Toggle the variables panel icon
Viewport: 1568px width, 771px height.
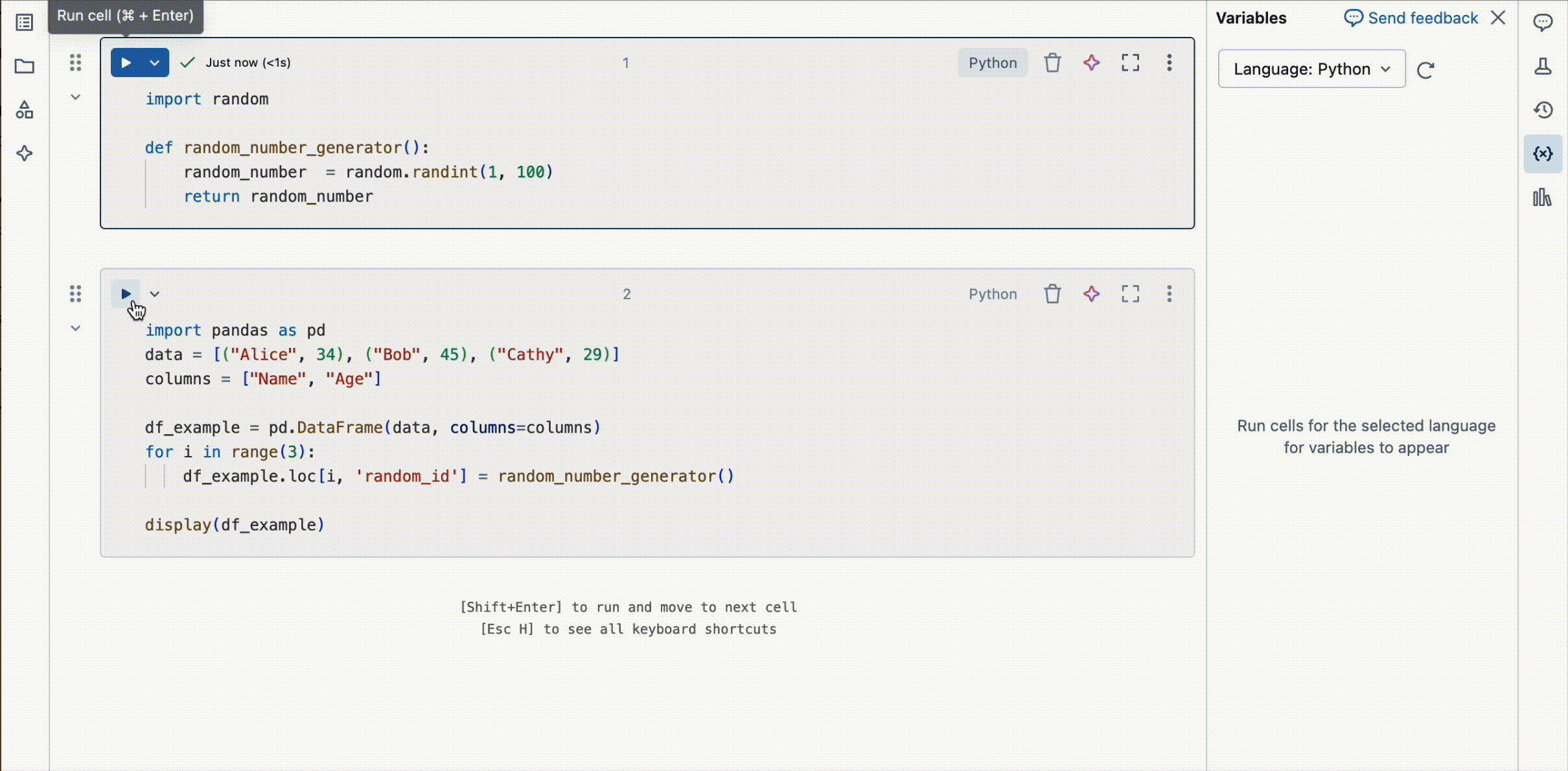1543,154
